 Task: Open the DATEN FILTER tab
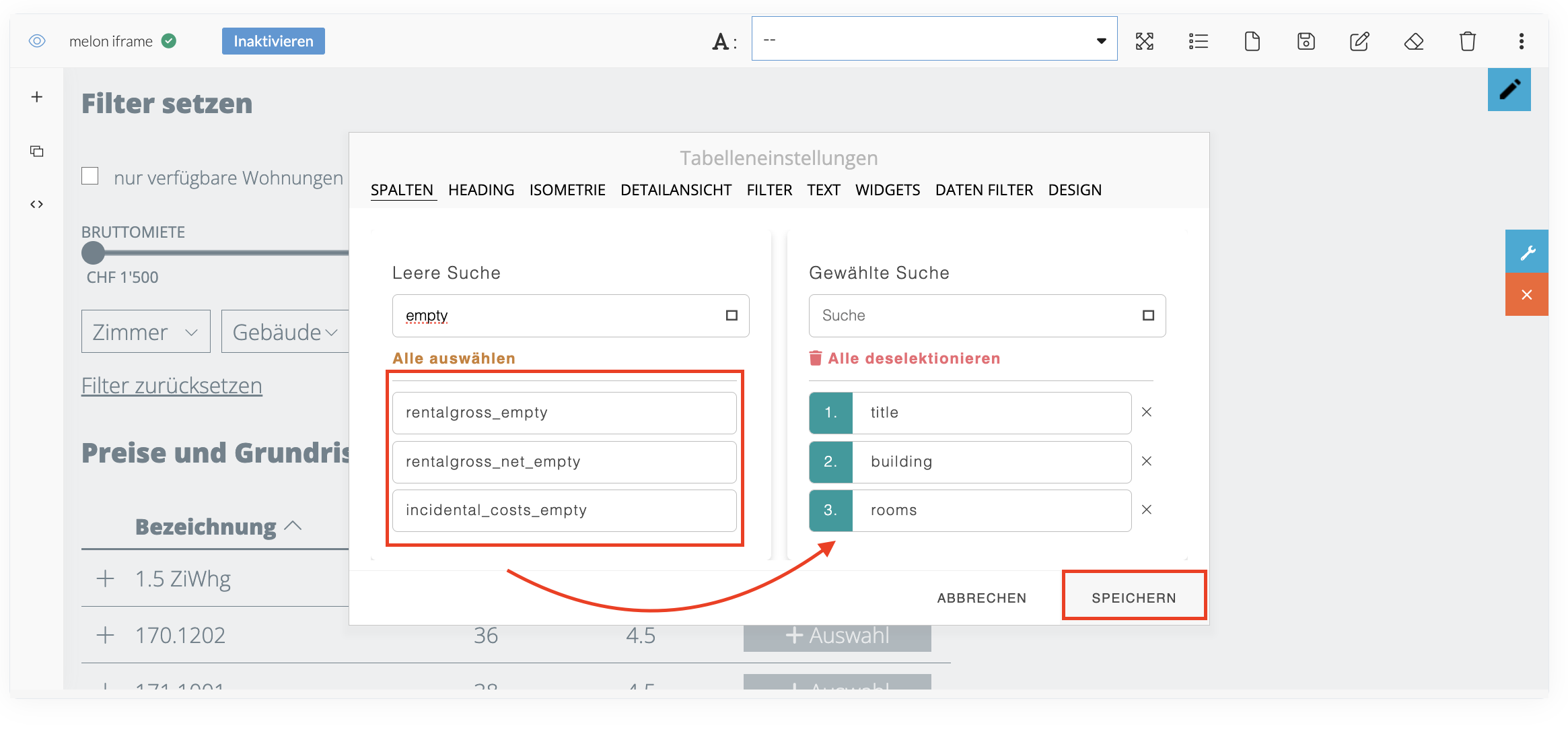click(983, 190)
